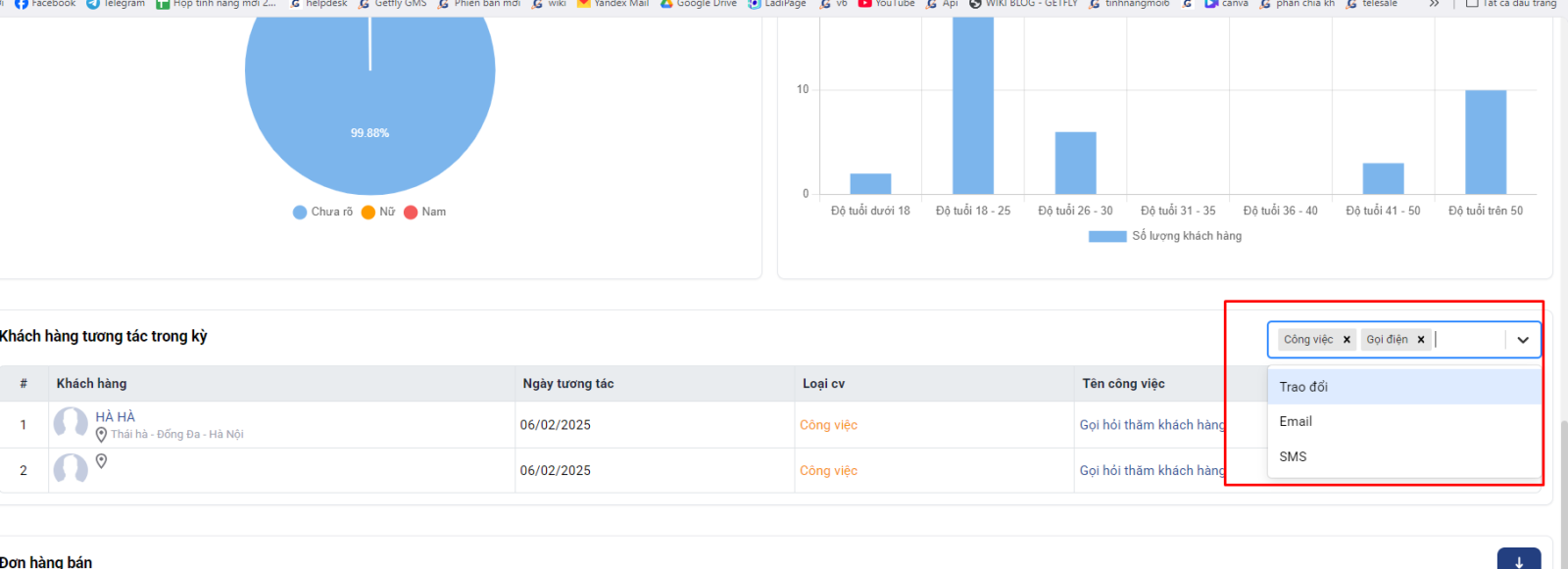Click inside the interaction filter input field
The height and width of the screenshot is (569, 1568).
[x=1465, y=340]
